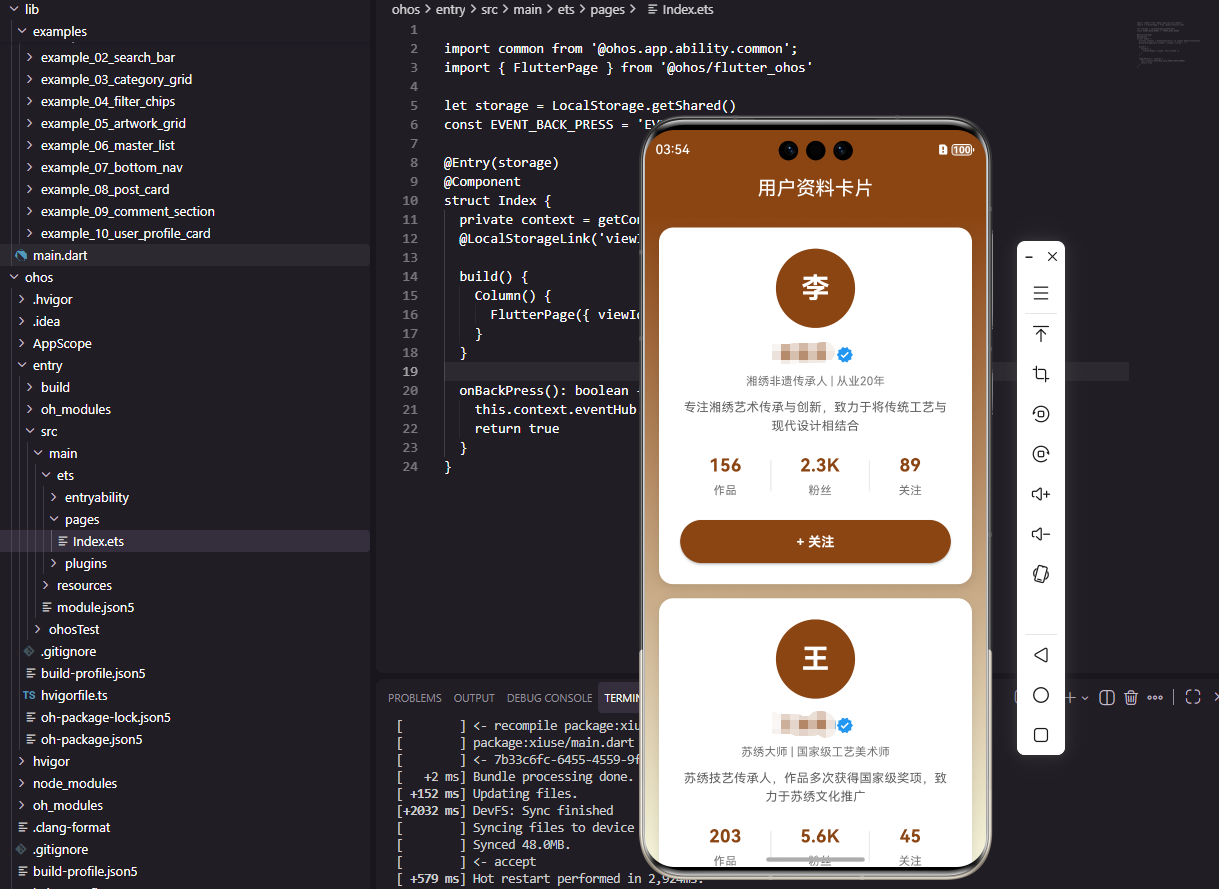Viewport: 1219px width, 889px height.
Task: Expand the ohosTest folder
Action: (38, 629)
